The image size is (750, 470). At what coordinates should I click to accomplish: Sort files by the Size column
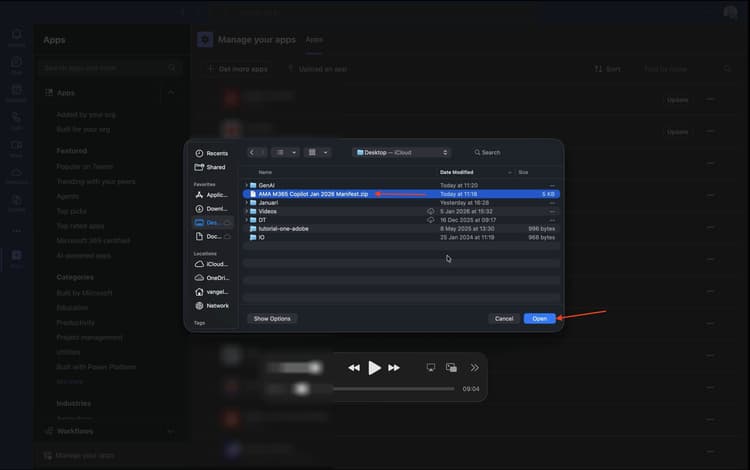(523, 172)
